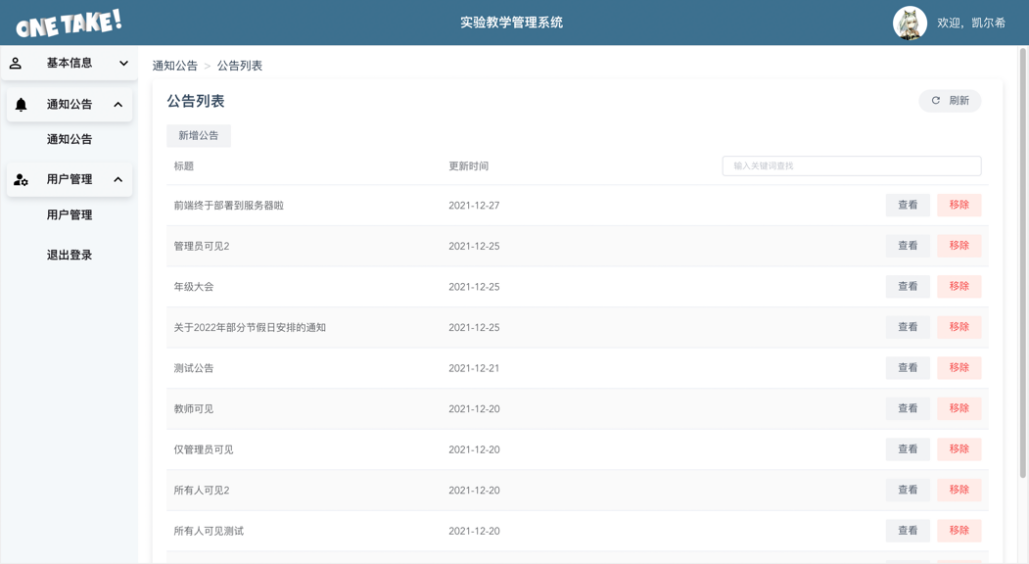Screen dimensions: 1029x564
Task: View the 前端终于部署到服务器啦 announcement
Action: (908, 205)
